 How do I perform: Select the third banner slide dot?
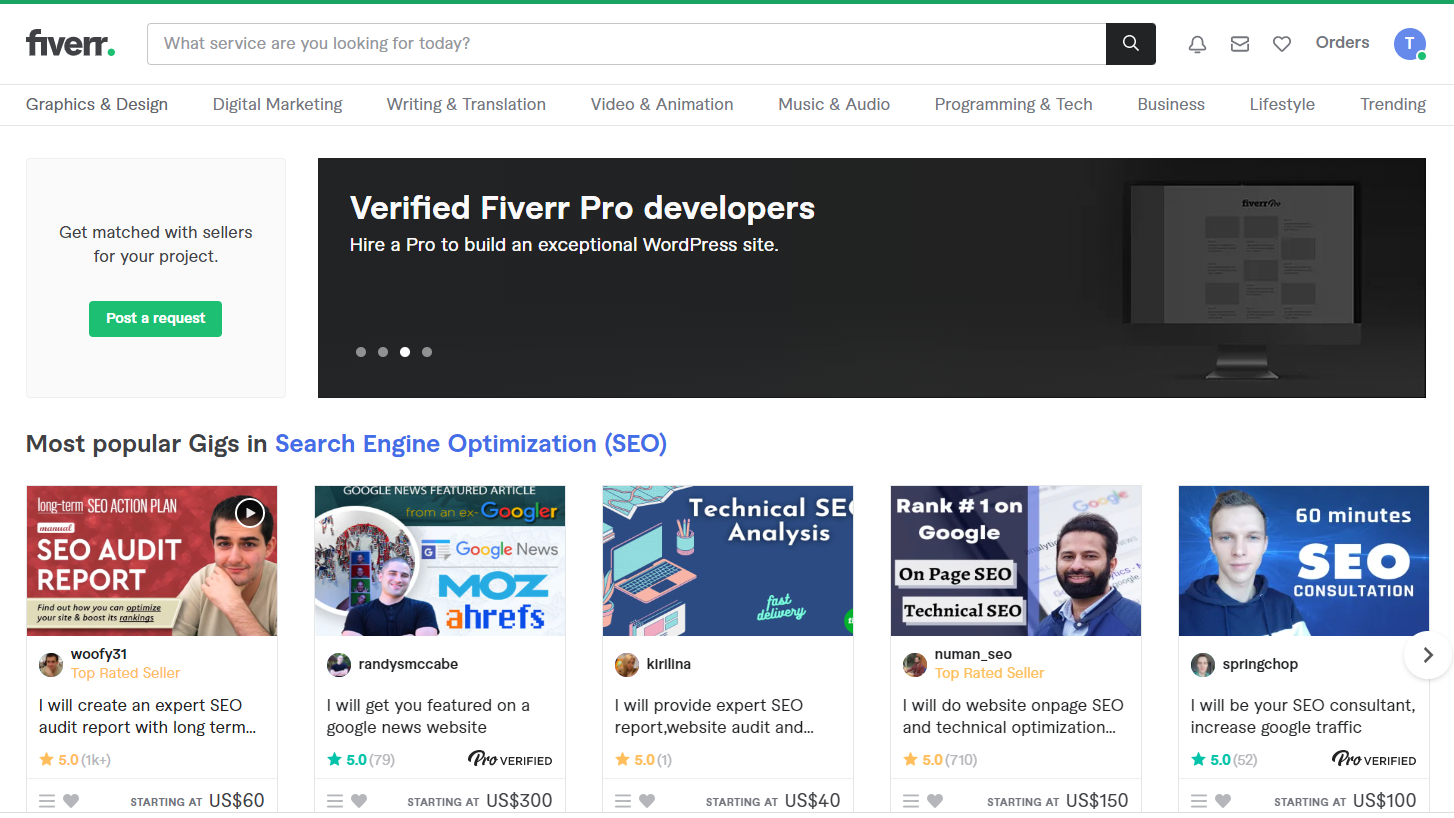click(x=405, y=352)
